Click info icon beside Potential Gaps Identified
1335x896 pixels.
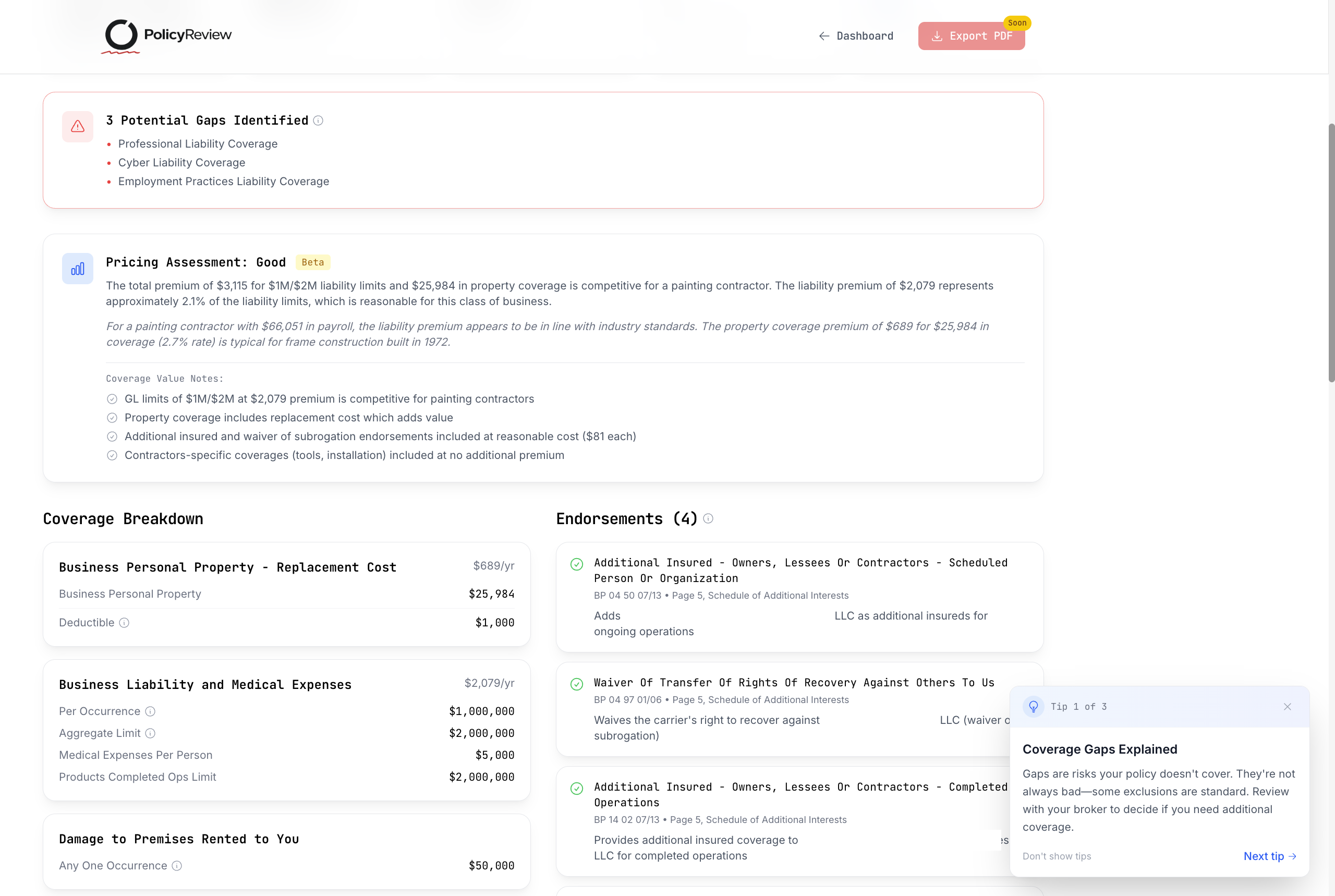pyautogui.click(x=318, y=120)
